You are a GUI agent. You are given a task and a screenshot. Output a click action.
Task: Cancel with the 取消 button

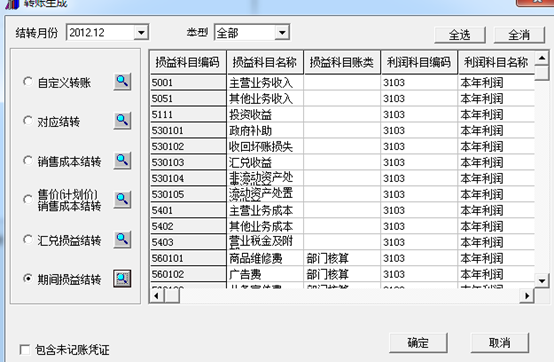point(499,342)
